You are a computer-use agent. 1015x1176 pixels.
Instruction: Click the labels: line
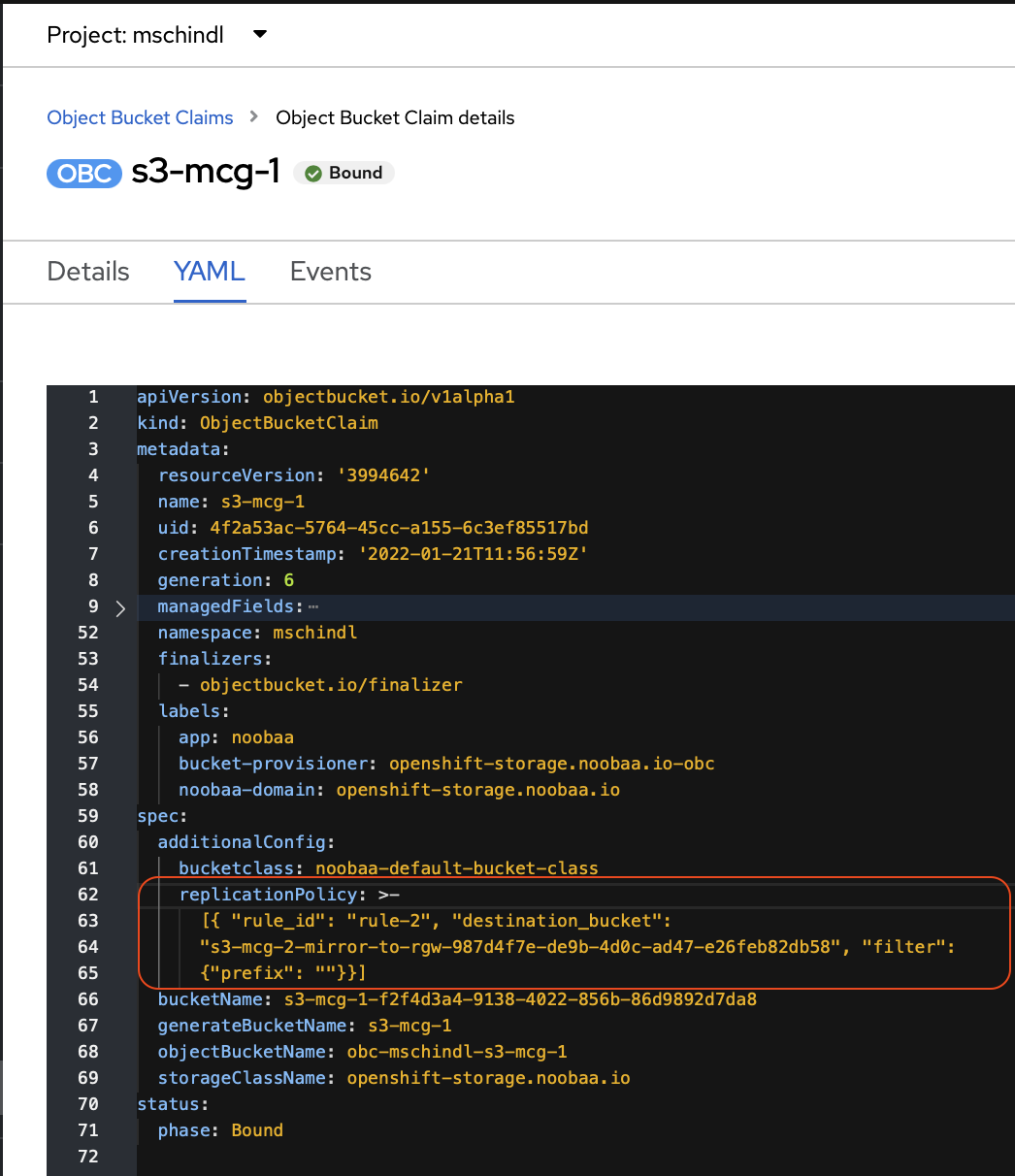[x=194, y=711]
